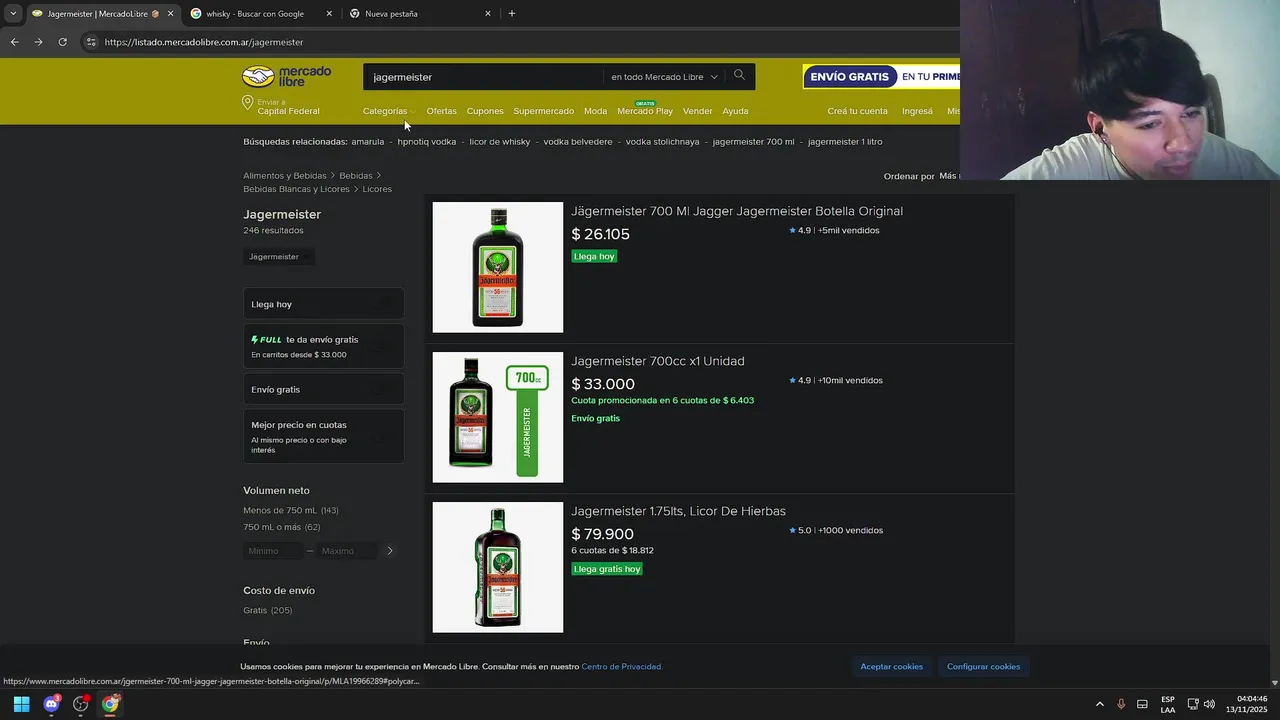This screenshot has height=720, width=1280.
Task: Open the clock showing 04:04:46
Action: (1246, 704)
